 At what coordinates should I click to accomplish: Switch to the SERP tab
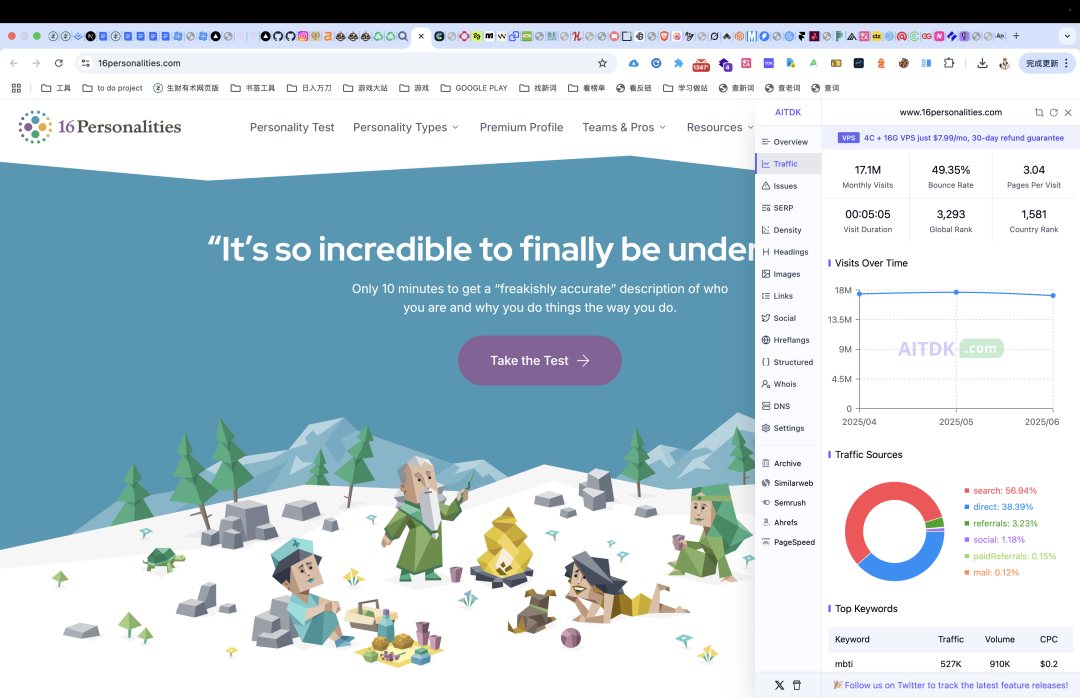[x=778, y=208]
